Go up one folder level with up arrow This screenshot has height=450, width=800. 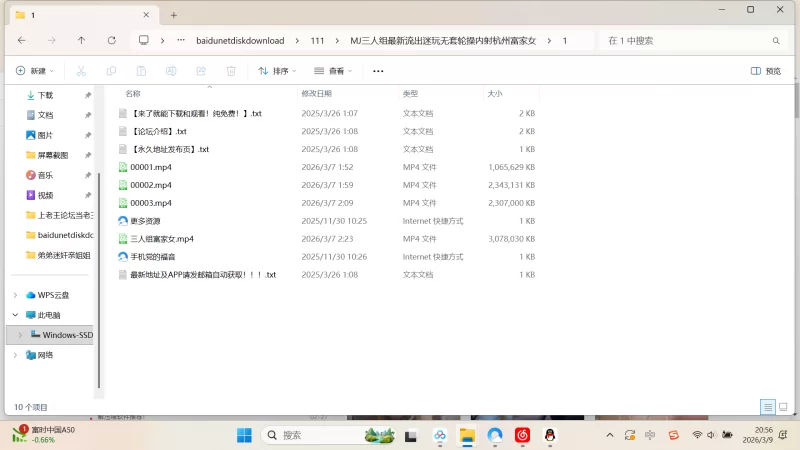tap(81, 40)
